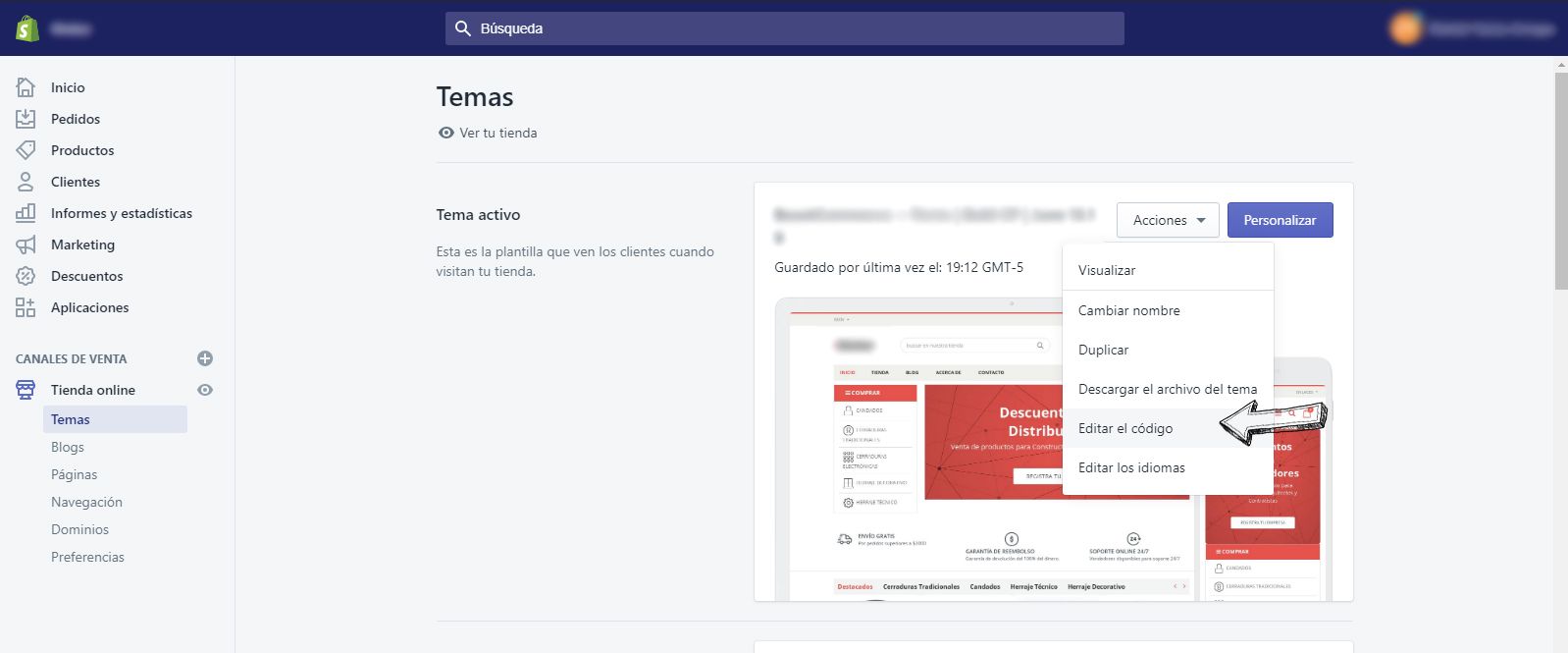Open Informes y estadísticas

[x=122, y=213]
